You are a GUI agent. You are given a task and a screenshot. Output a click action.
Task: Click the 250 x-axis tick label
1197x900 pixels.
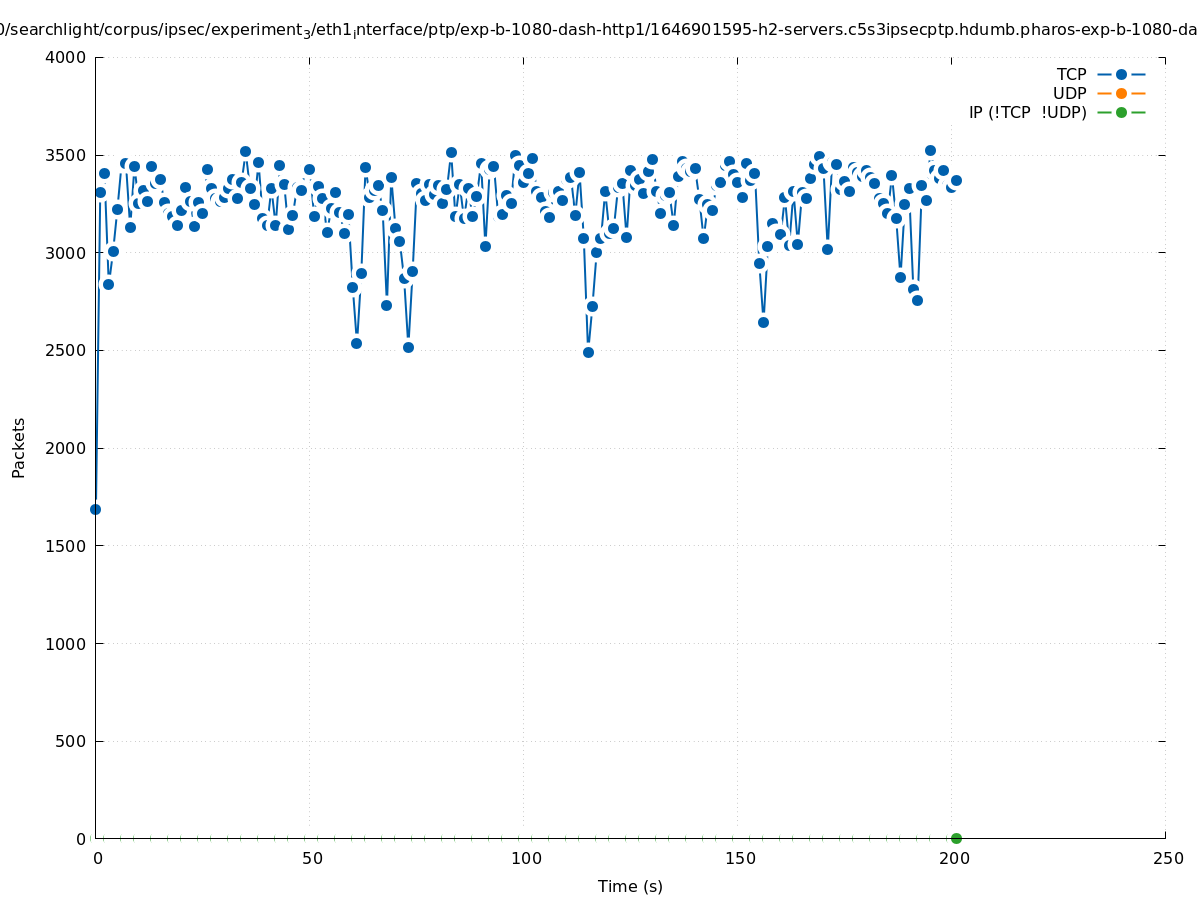1167,858
